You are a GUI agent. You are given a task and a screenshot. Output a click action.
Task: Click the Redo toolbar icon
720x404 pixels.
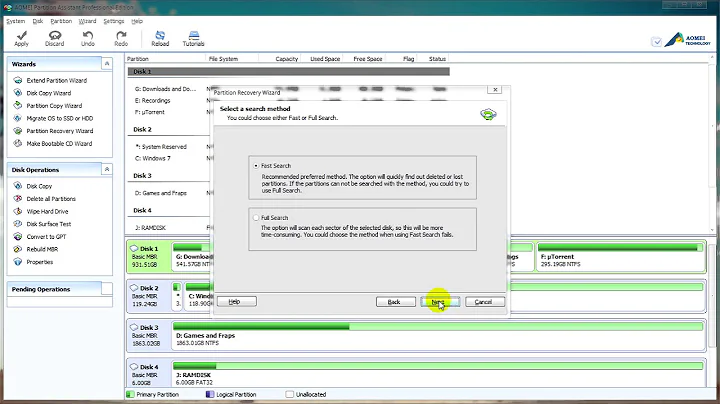121,39
